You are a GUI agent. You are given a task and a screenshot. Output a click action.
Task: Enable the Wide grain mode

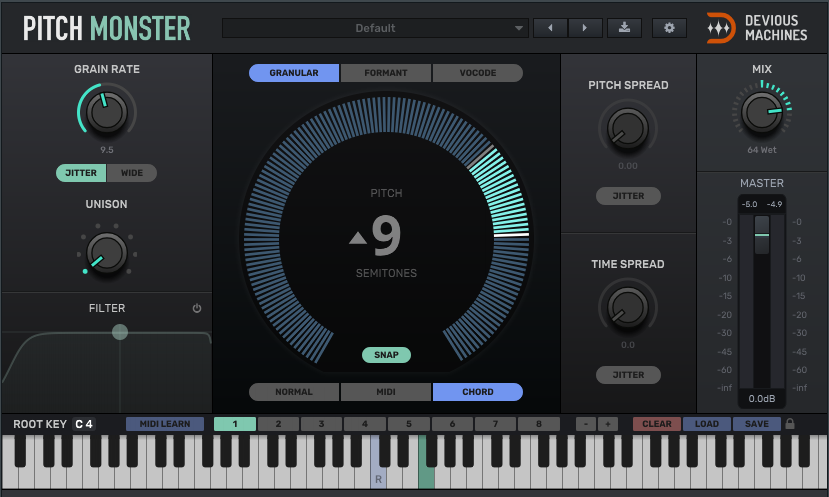[132, 173]
